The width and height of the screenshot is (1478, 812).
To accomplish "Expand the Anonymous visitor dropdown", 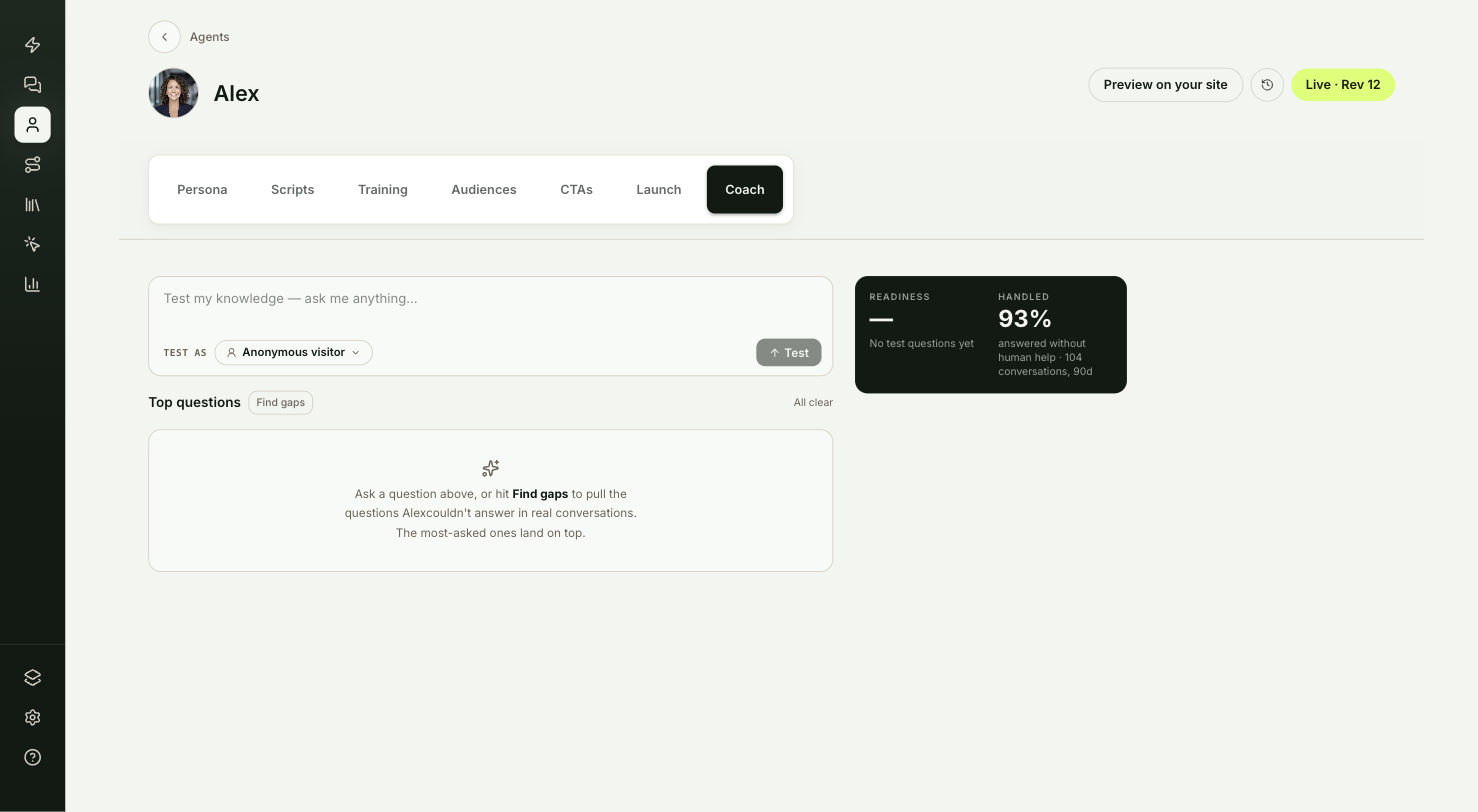I will click(293, 352).
